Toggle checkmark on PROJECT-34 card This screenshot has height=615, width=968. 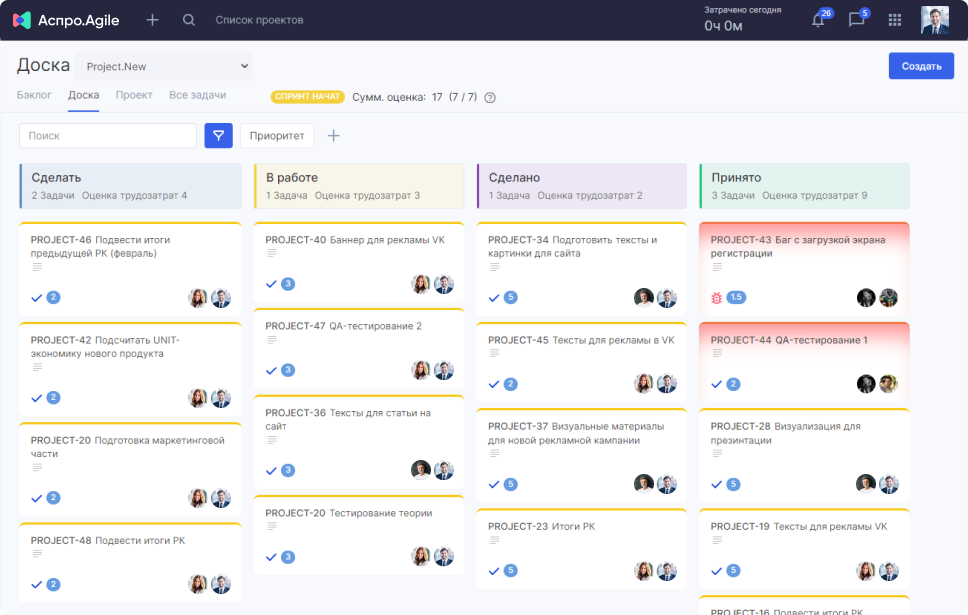pyautogui.click(x=494, y=297)
